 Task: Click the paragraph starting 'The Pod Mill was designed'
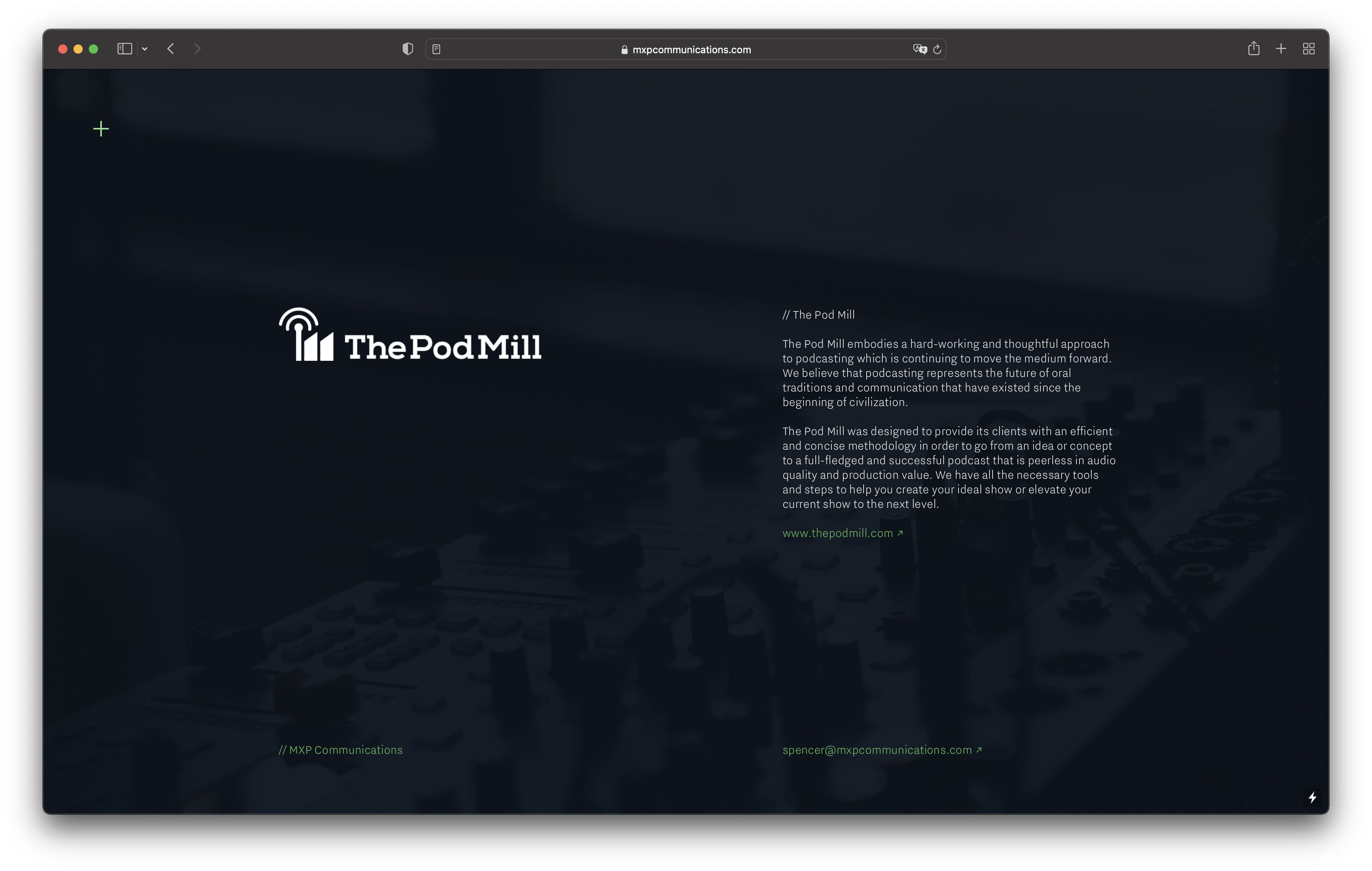pyautogui.click(x=949, y=467)
